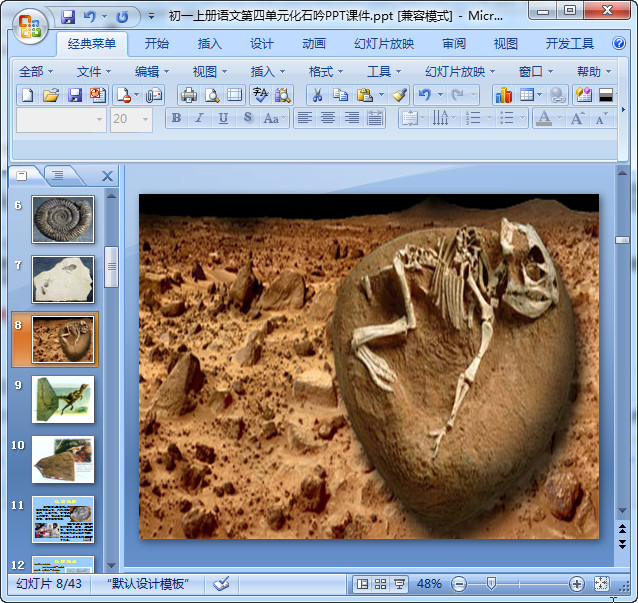The height and width of the screenshot is (603, 638).
Task: Open the font size dropdown
Action: point(145,118)
